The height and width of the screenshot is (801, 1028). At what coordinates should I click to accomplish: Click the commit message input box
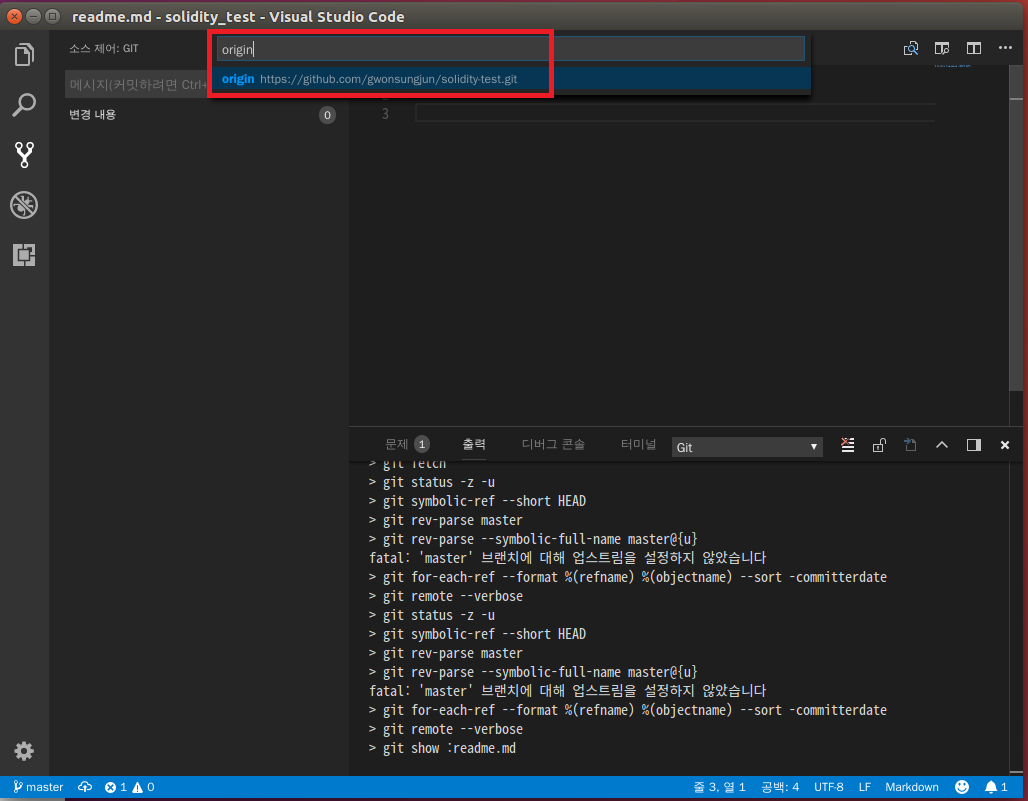point(138,85)
